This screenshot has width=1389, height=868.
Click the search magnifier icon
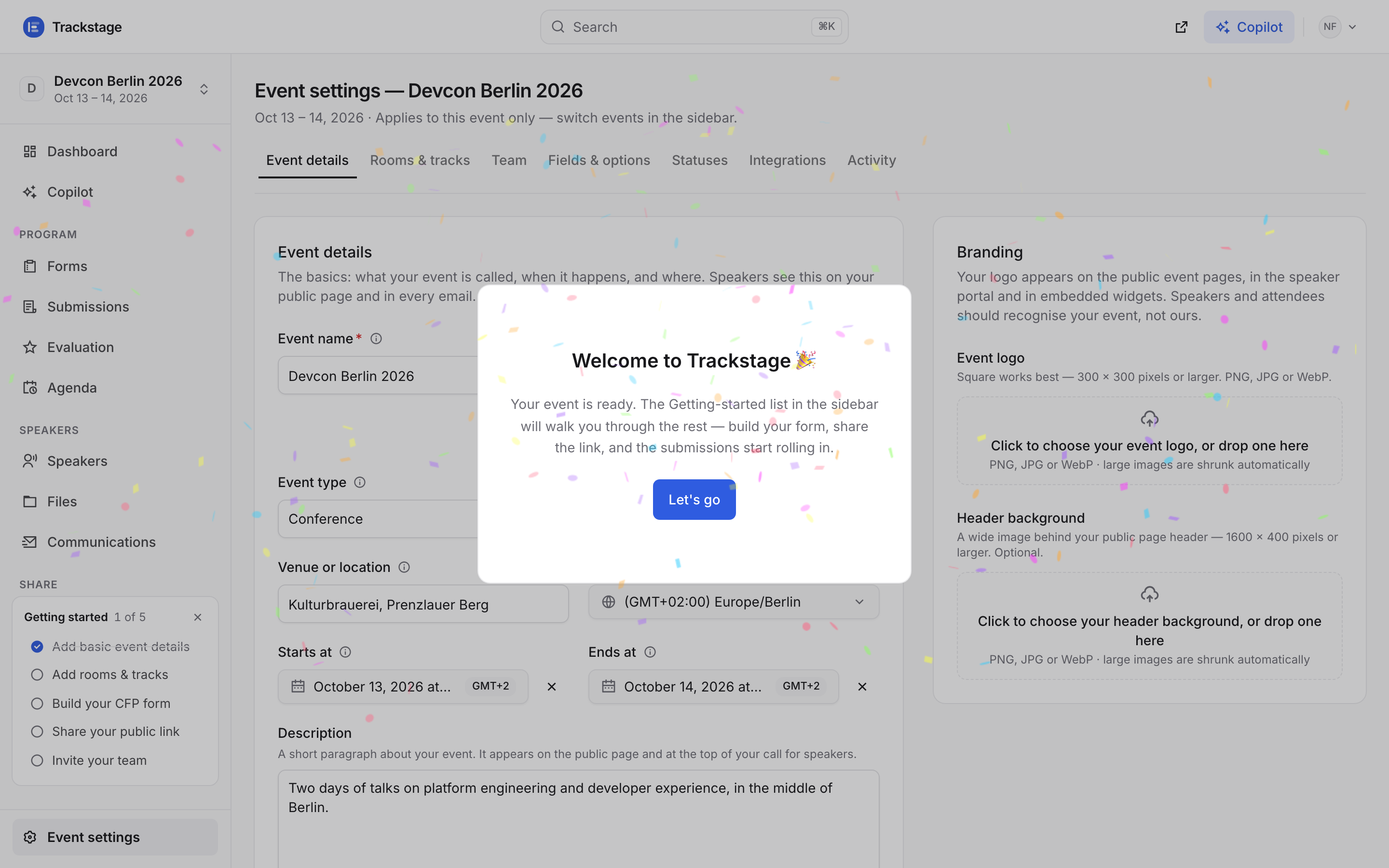point(558,27)
